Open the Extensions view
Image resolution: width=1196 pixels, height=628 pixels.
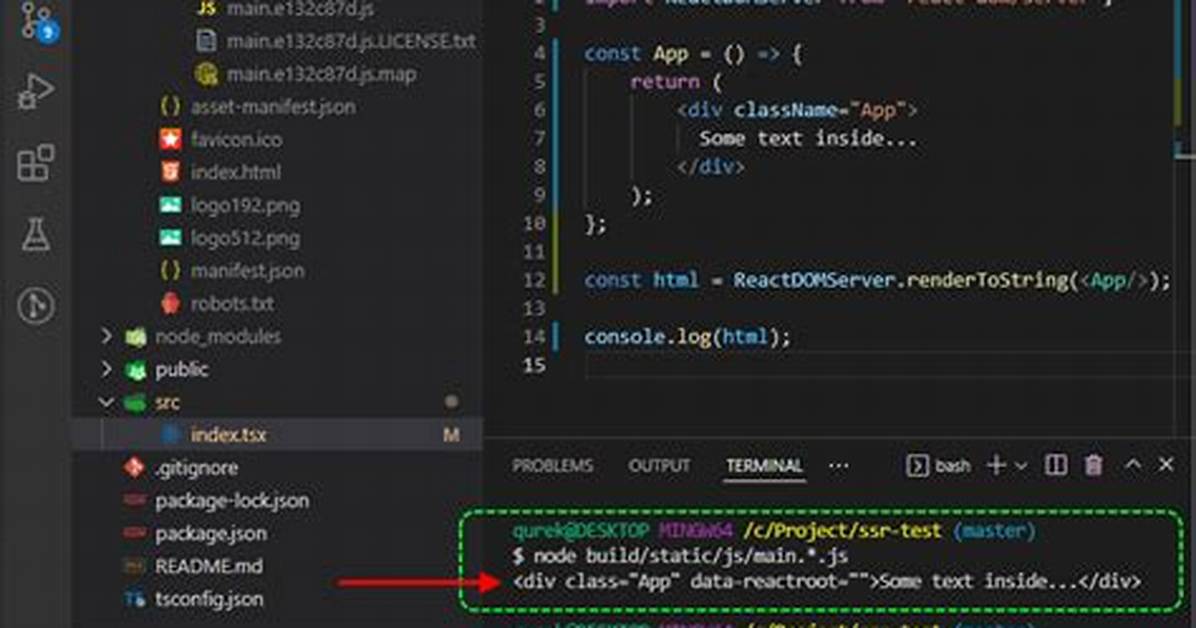(35, 163)
